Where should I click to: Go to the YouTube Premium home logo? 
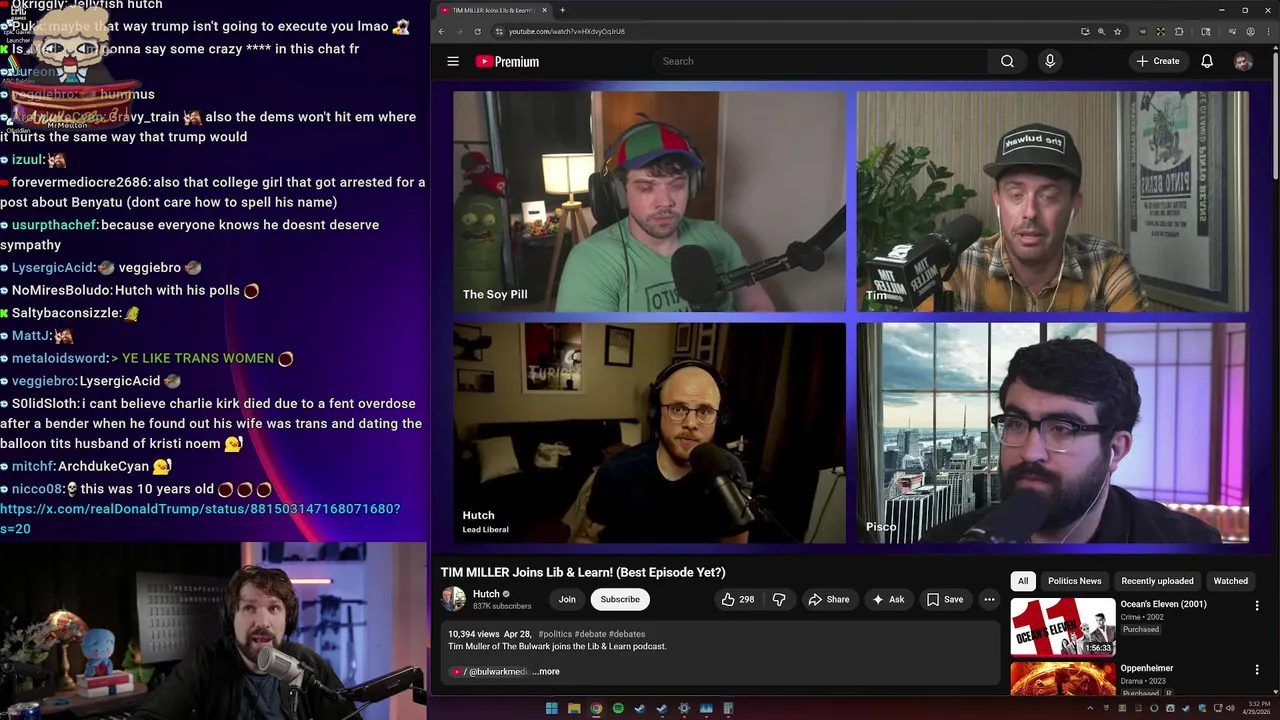507,61
